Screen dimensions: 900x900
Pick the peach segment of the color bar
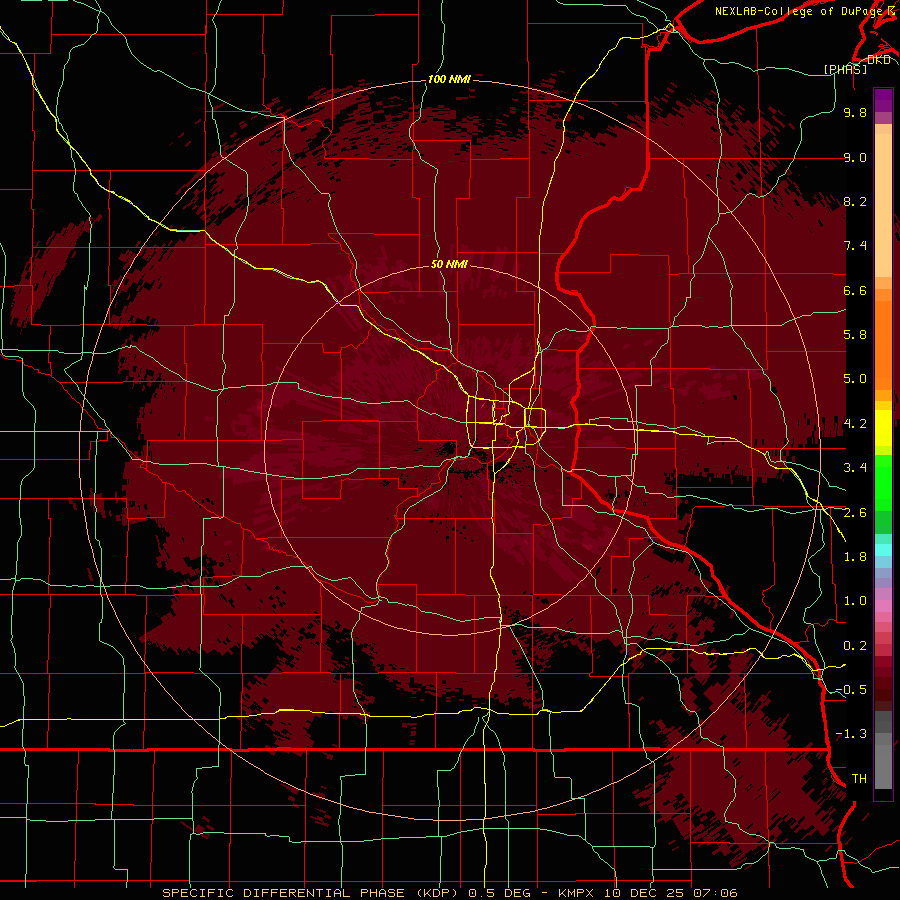coord(883,207)
